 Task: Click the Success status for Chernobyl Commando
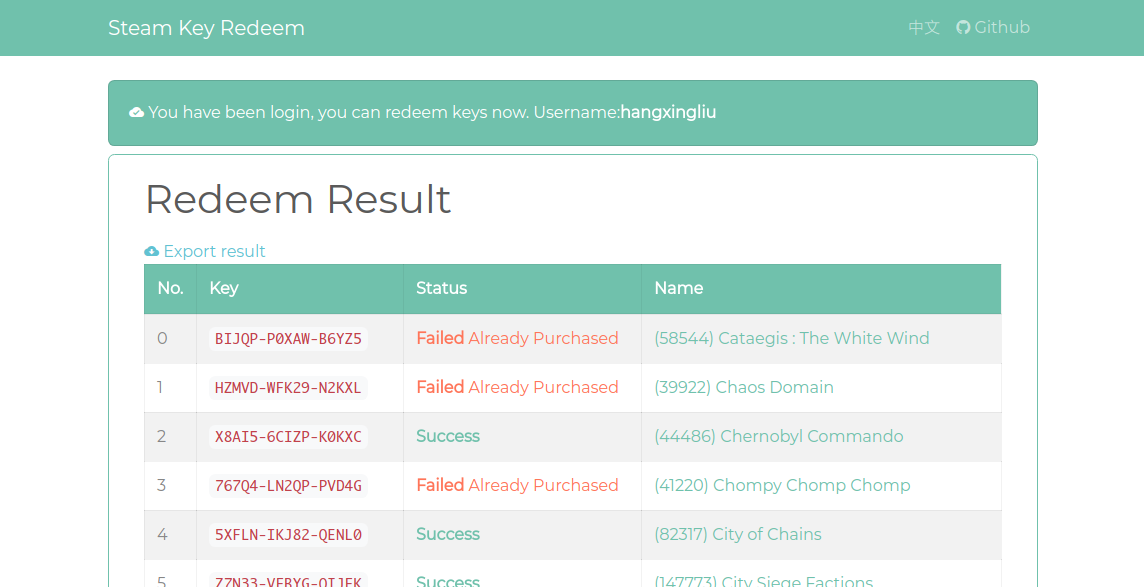tap(448, 436)
